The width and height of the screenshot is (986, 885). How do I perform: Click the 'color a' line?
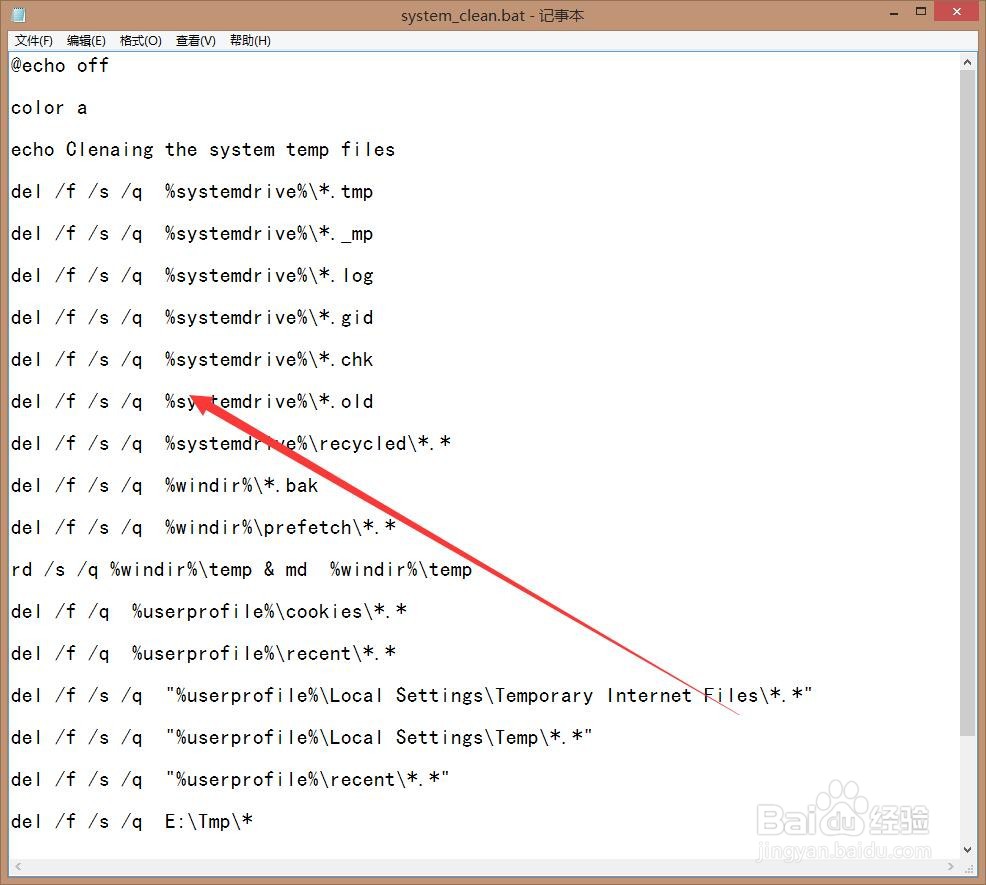48,108
